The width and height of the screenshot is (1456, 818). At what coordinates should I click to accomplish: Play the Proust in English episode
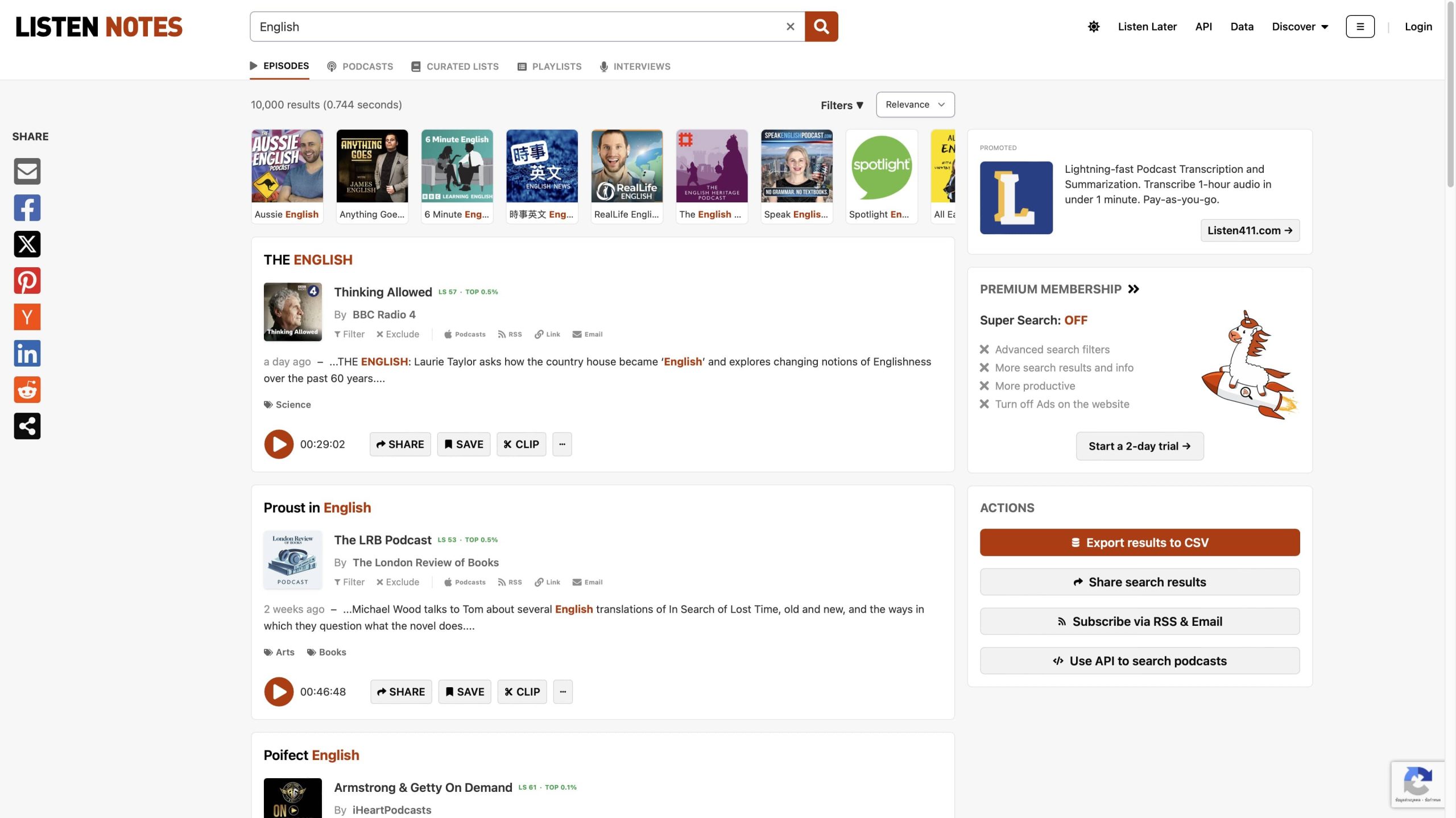(279, 691)
